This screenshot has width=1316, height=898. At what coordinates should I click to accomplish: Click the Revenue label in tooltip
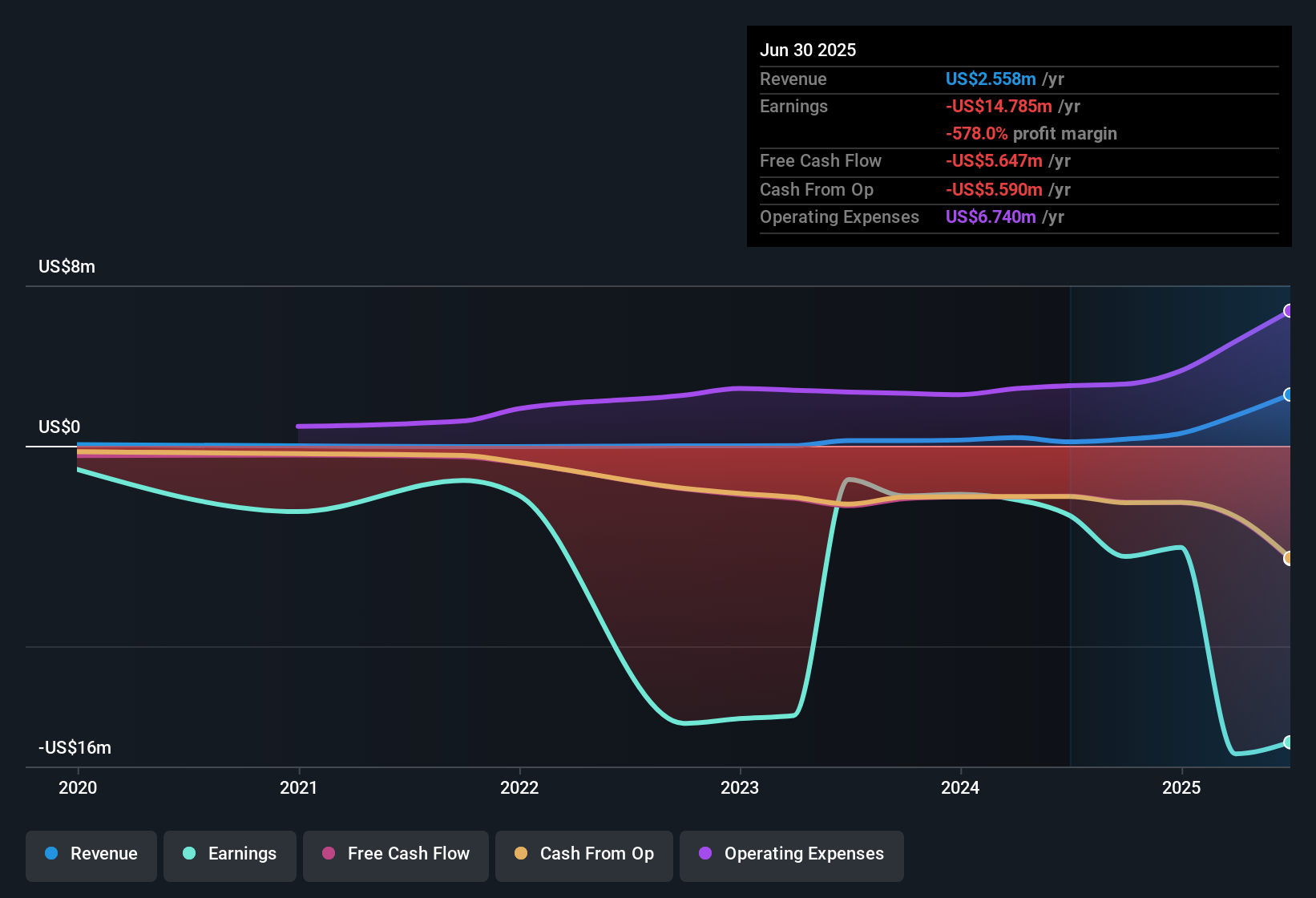point(793,79)
